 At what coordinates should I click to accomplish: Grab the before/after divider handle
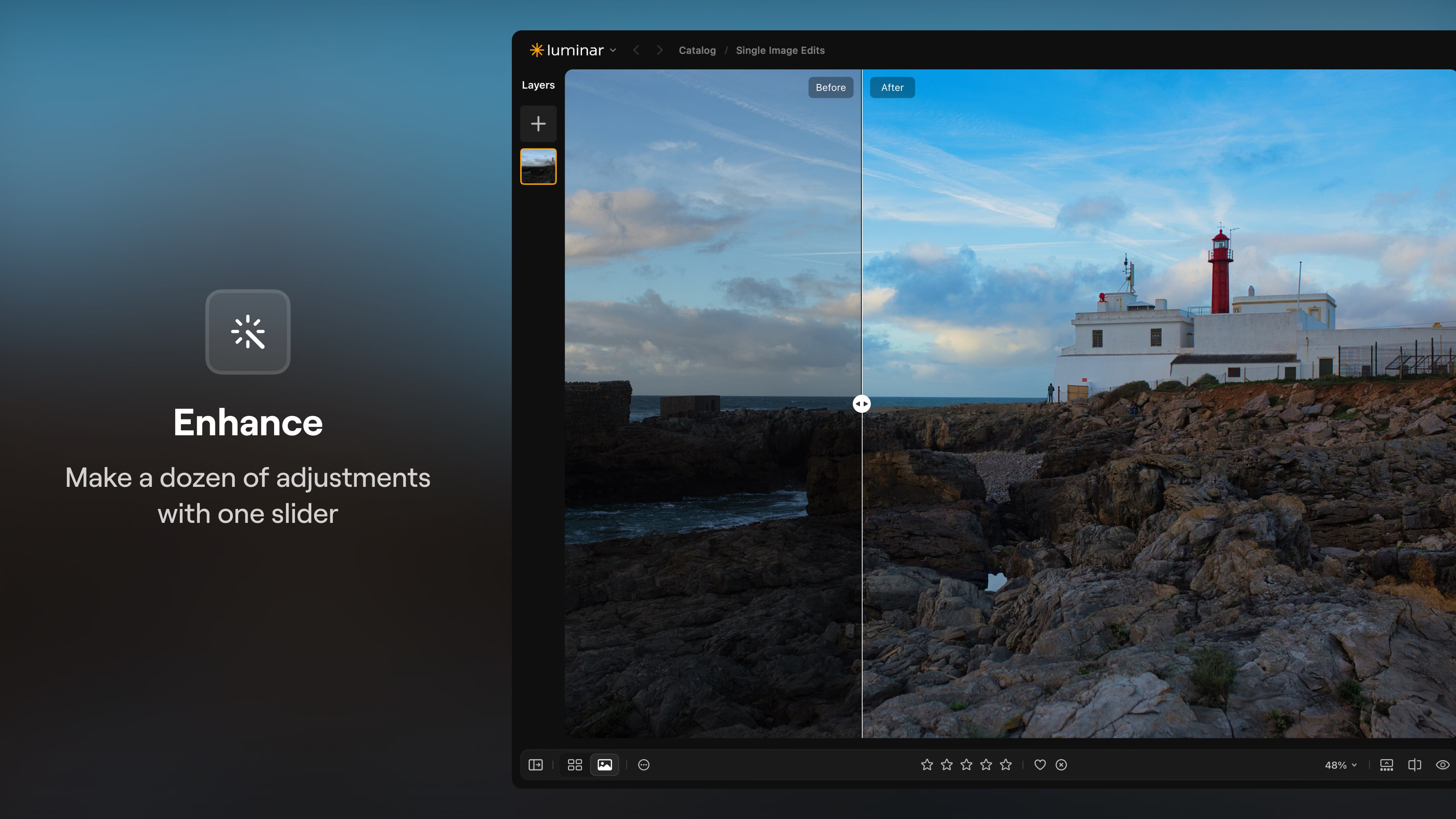pos(861,403)
